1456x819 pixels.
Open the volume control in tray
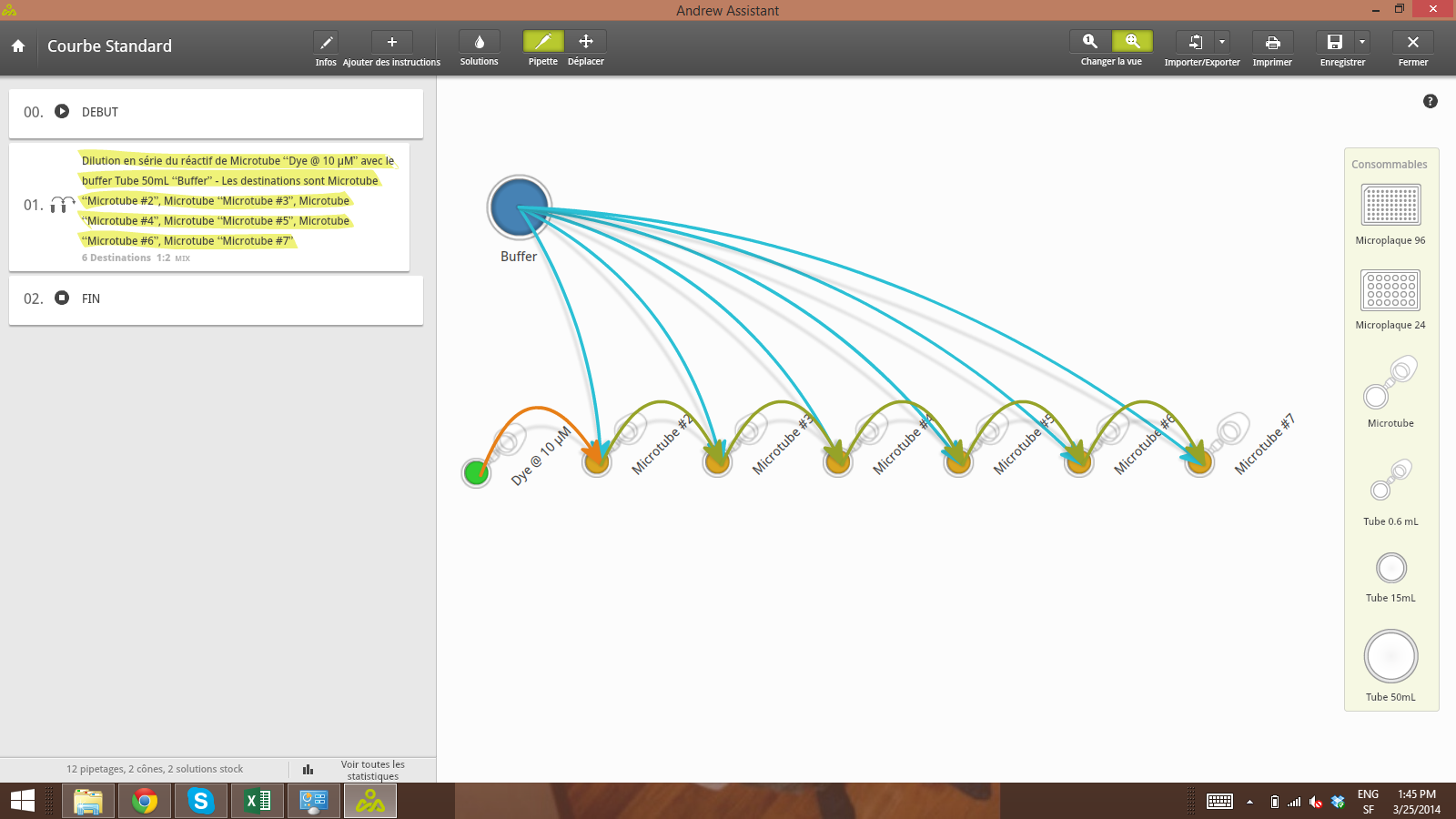pos(1316,802)
